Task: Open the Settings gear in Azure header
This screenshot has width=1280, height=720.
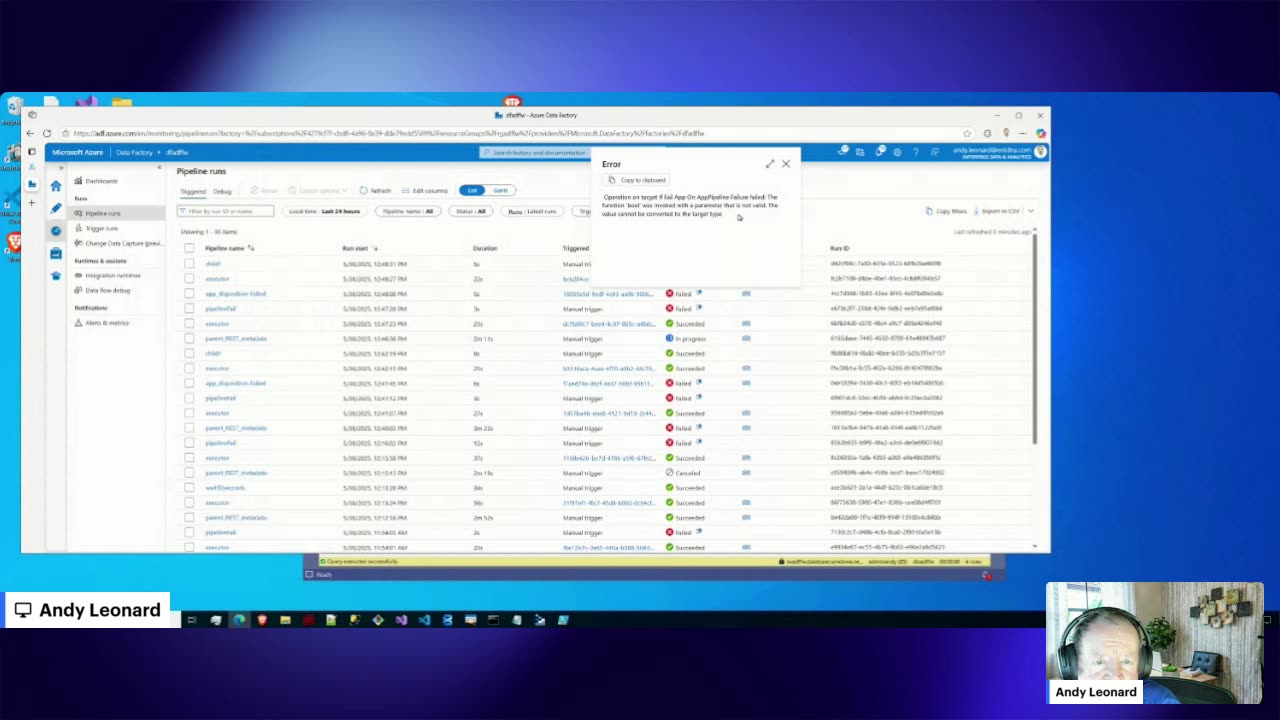Action: tap(897, 152)
